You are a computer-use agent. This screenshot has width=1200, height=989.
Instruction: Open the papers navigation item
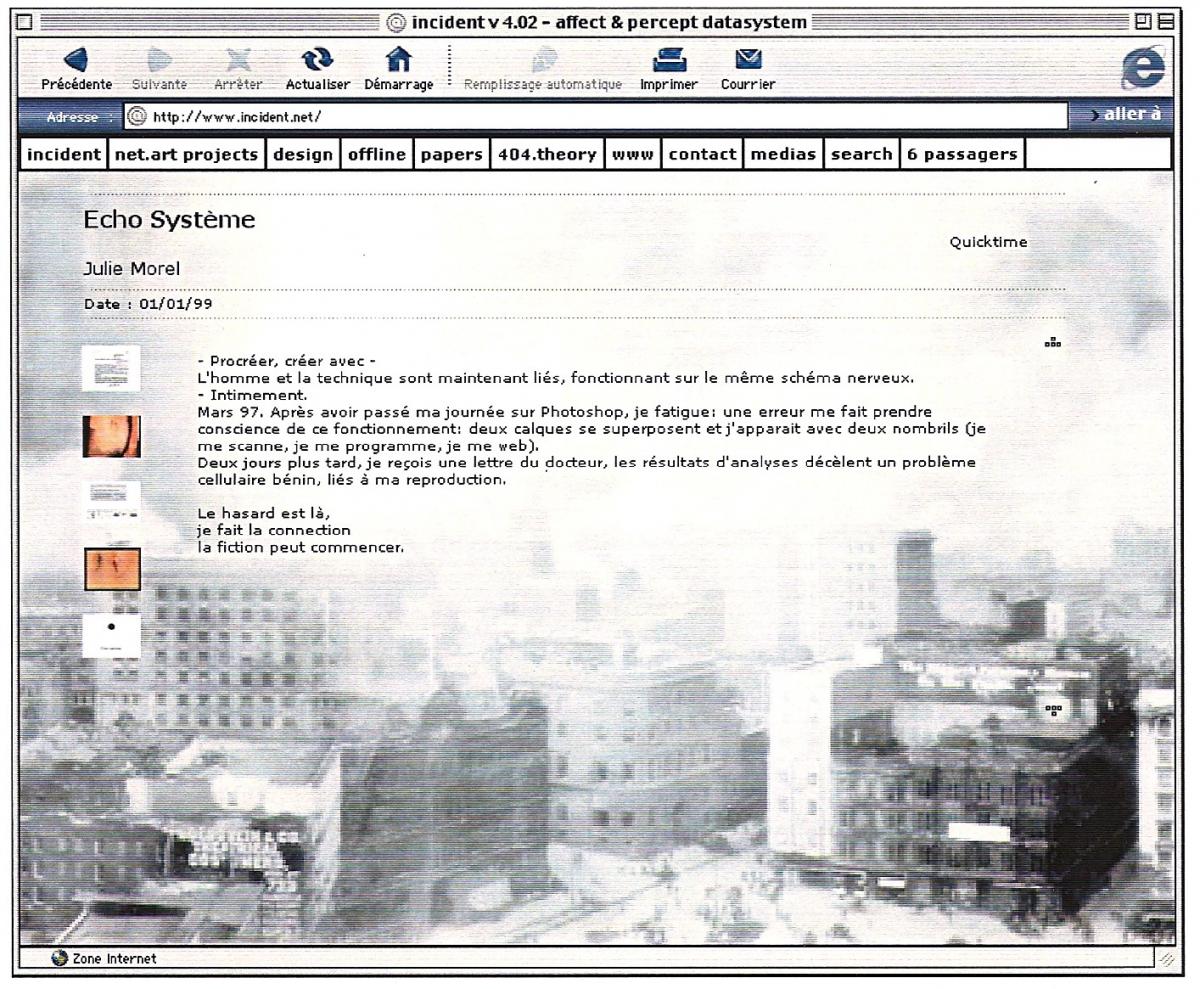coord(452,154)
